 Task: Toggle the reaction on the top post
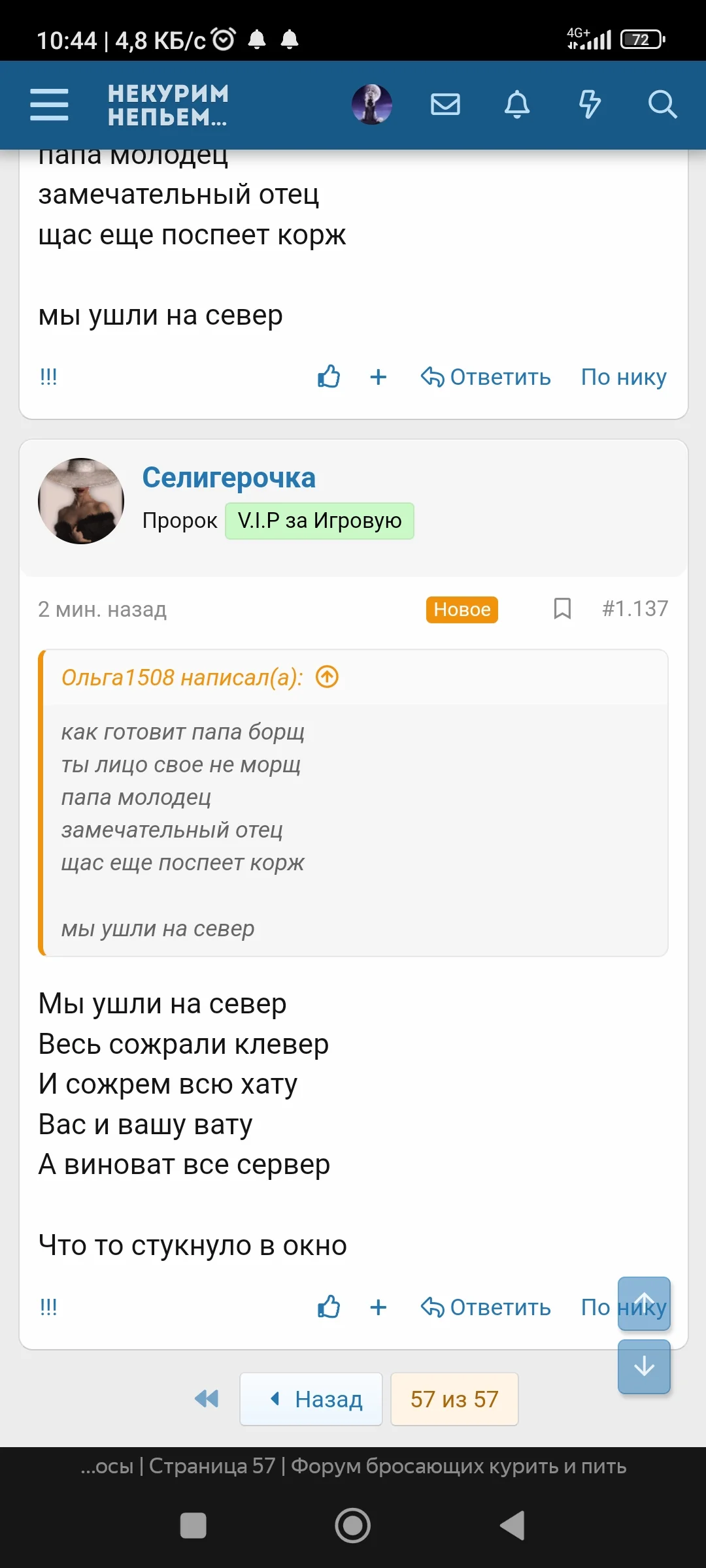328,377
